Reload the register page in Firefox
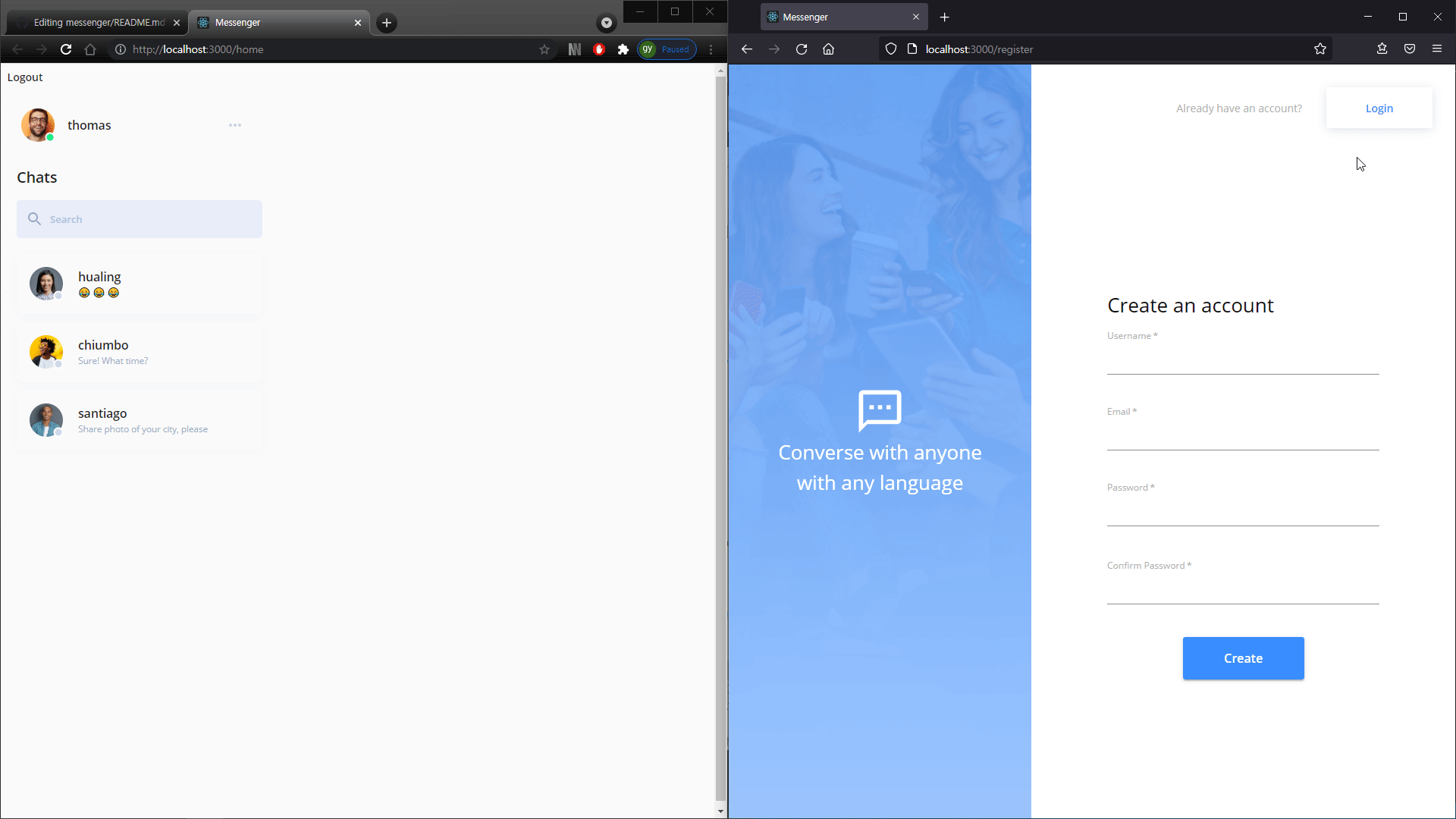 tap(802, 49)
